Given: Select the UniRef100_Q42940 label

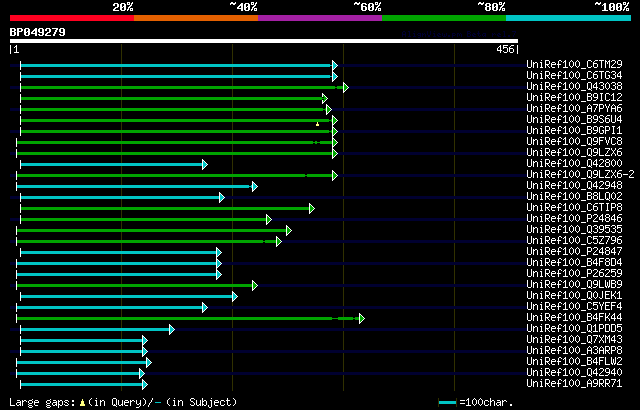Looking at the screenshot, I should tap(574, 372).
